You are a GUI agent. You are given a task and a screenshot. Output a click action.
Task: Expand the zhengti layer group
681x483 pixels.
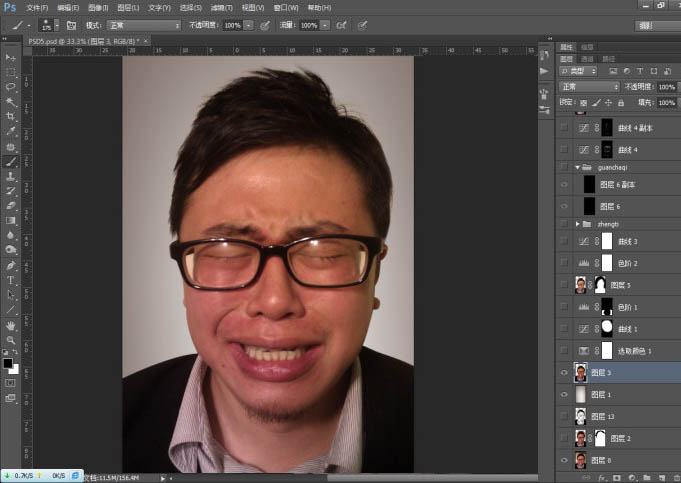(x=577, y=224)
